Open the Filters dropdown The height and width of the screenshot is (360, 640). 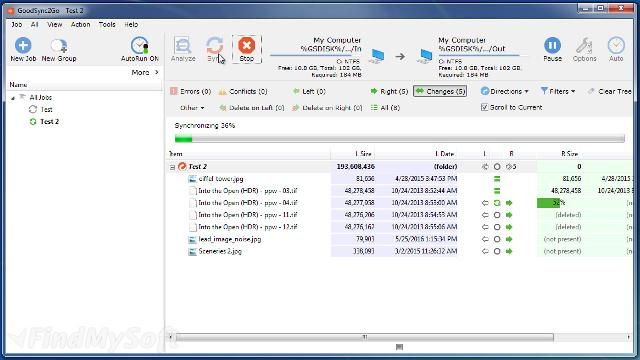click(x=558, y=91)
